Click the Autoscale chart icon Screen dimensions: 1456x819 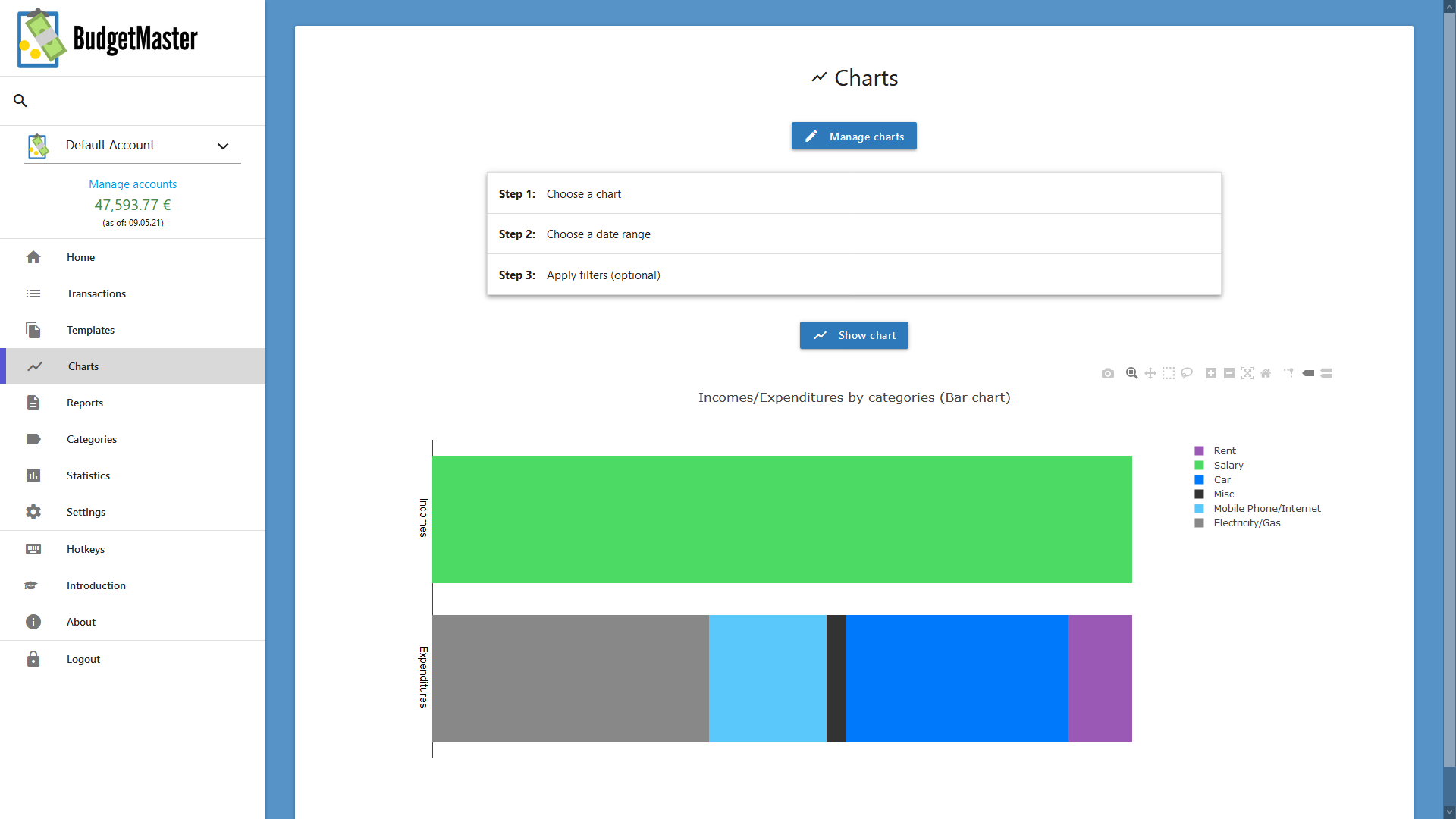[x=1247, y=373]
